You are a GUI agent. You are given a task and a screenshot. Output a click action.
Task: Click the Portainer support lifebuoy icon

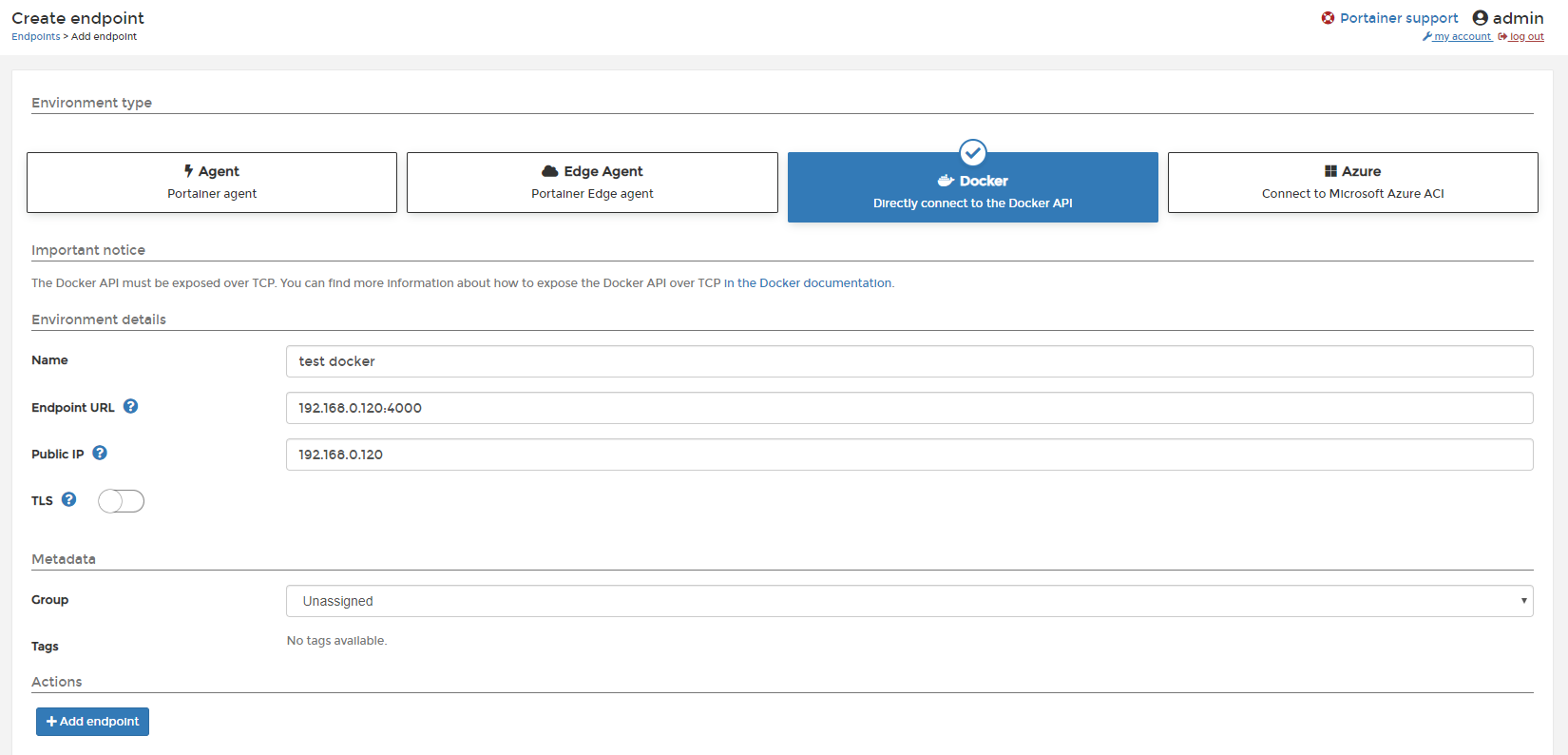[x=1328, y=17]
